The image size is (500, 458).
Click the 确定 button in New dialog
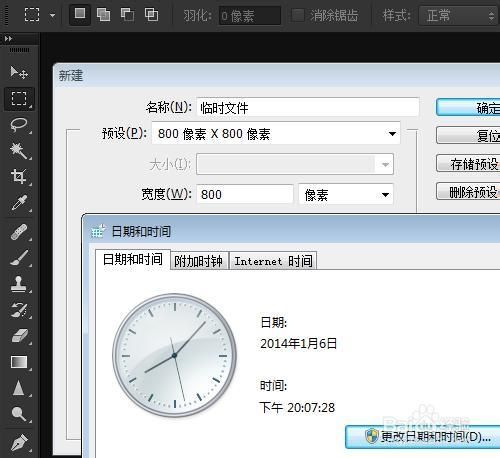click(468, 107)
